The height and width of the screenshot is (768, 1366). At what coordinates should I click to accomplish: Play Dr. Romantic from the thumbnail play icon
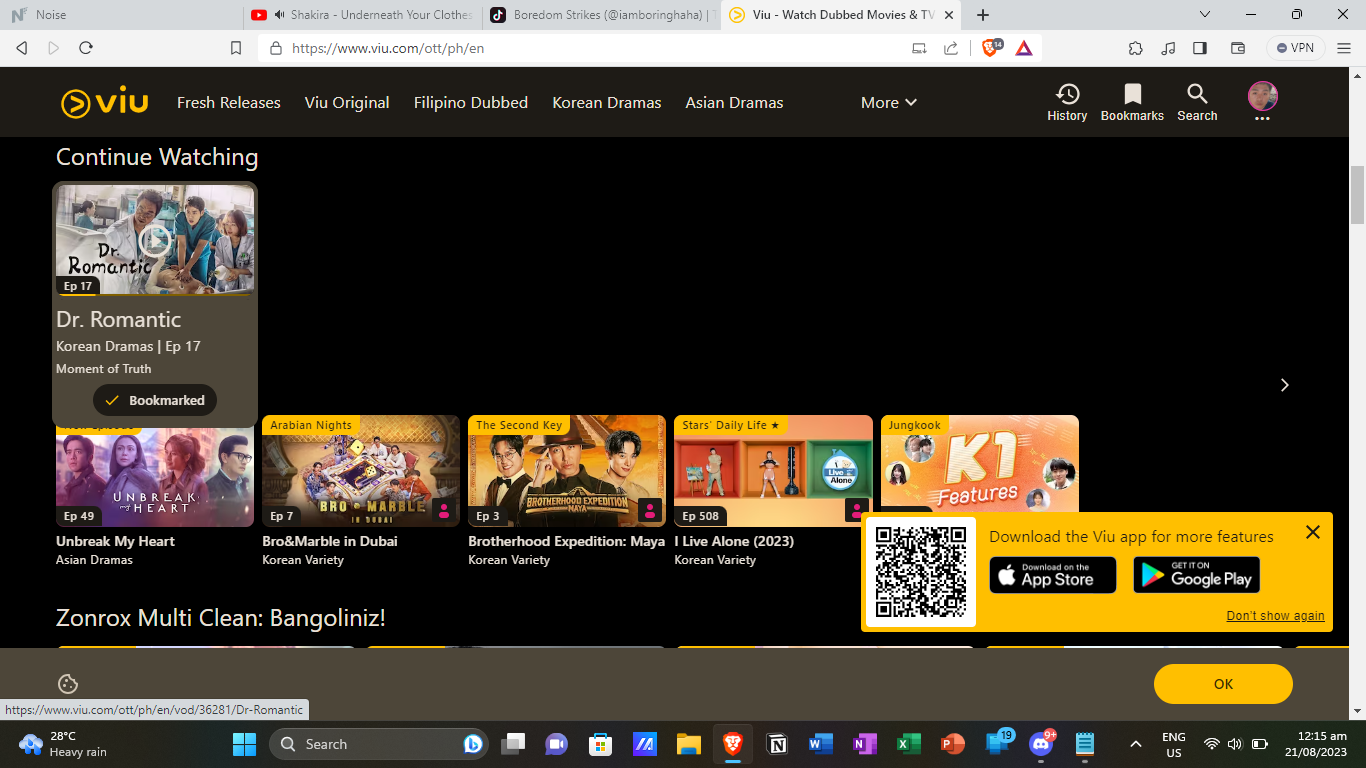click(155, 239)
